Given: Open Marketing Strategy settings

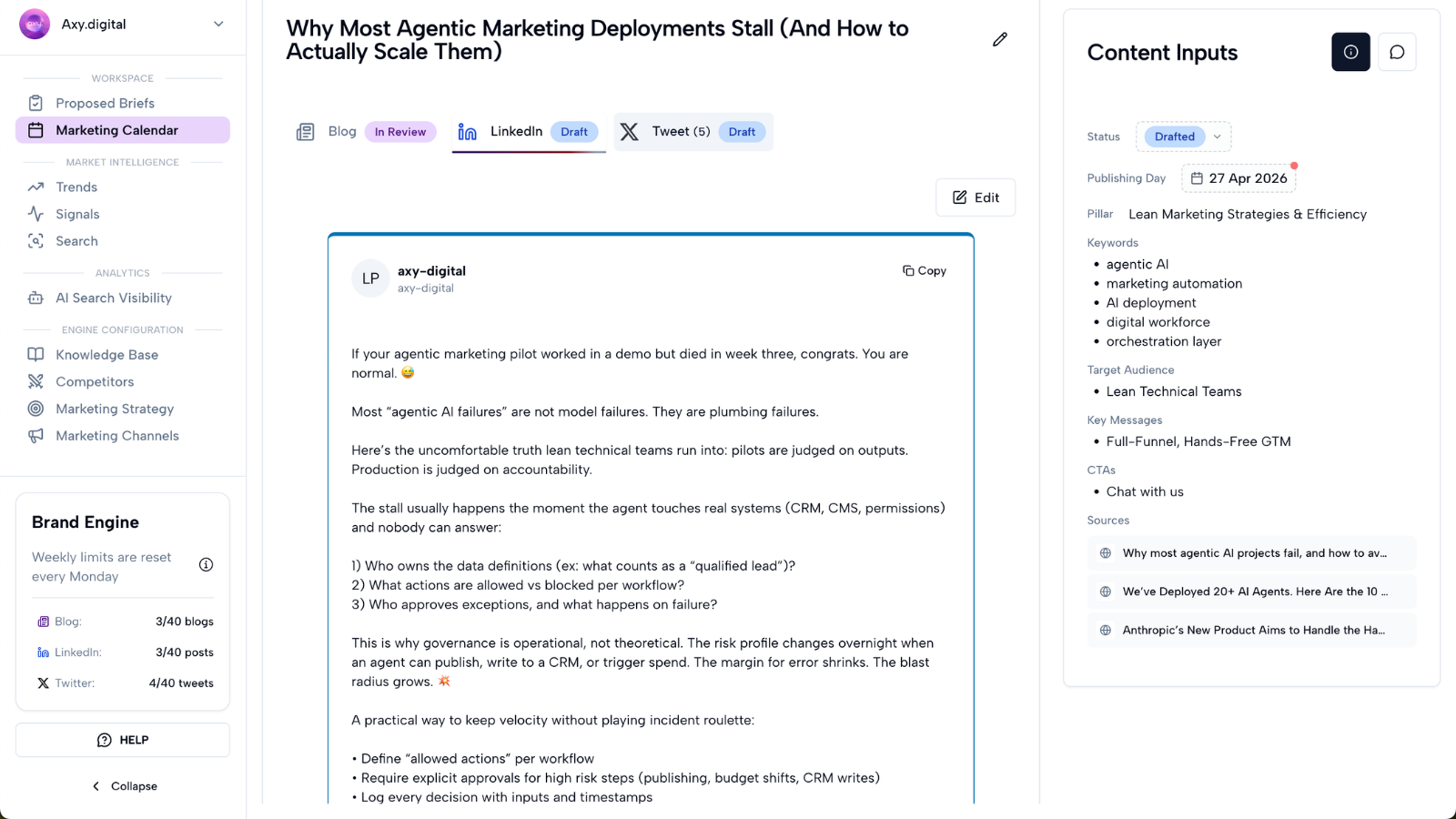Looking at the screenshot, I should [x=123, y=409].
